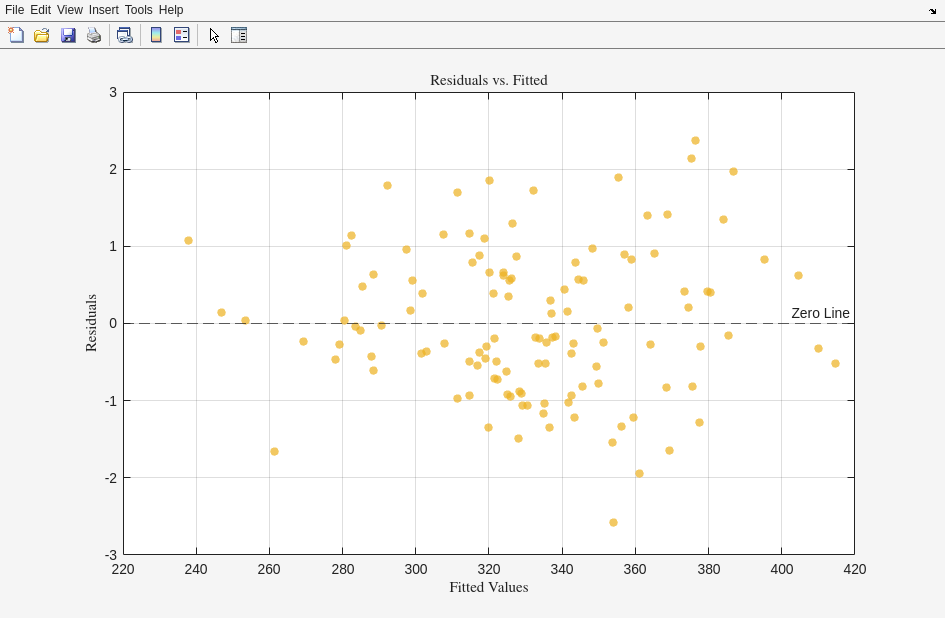Open the Property Inspector from the toolbar
The image size is (945, 618).
tap(239, 35)
